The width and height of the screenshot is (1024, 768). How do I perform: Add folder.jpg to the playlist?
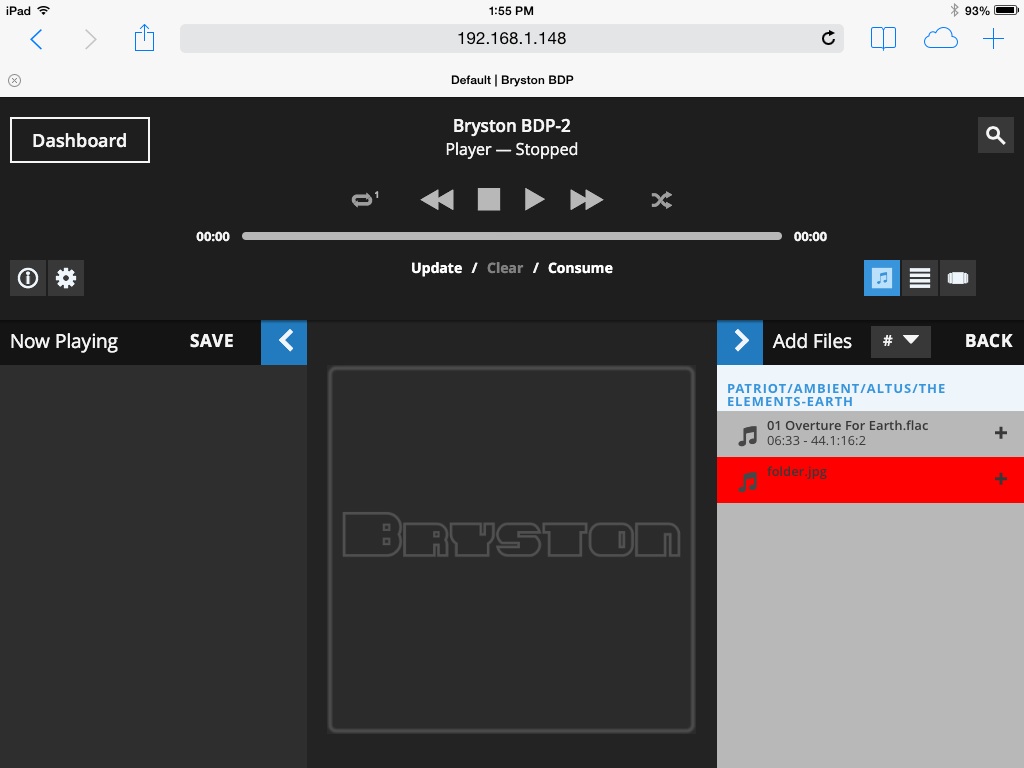pos(1000,479)
